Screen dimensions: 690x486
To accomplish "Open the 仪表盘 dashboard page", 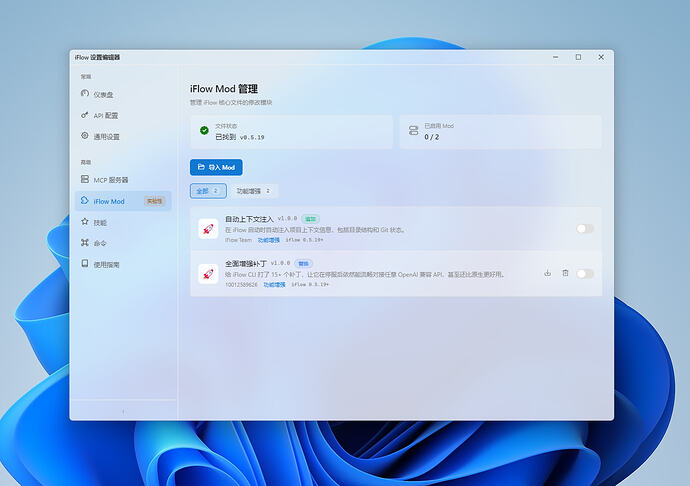I will [123, 94].
